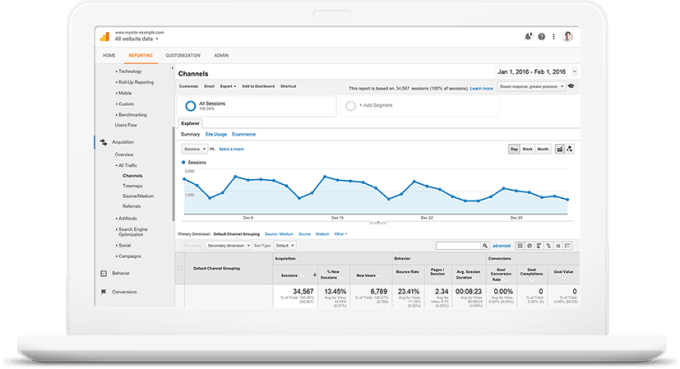
Task: Switch to line chart view icon
Action: [x=560, y=149]
